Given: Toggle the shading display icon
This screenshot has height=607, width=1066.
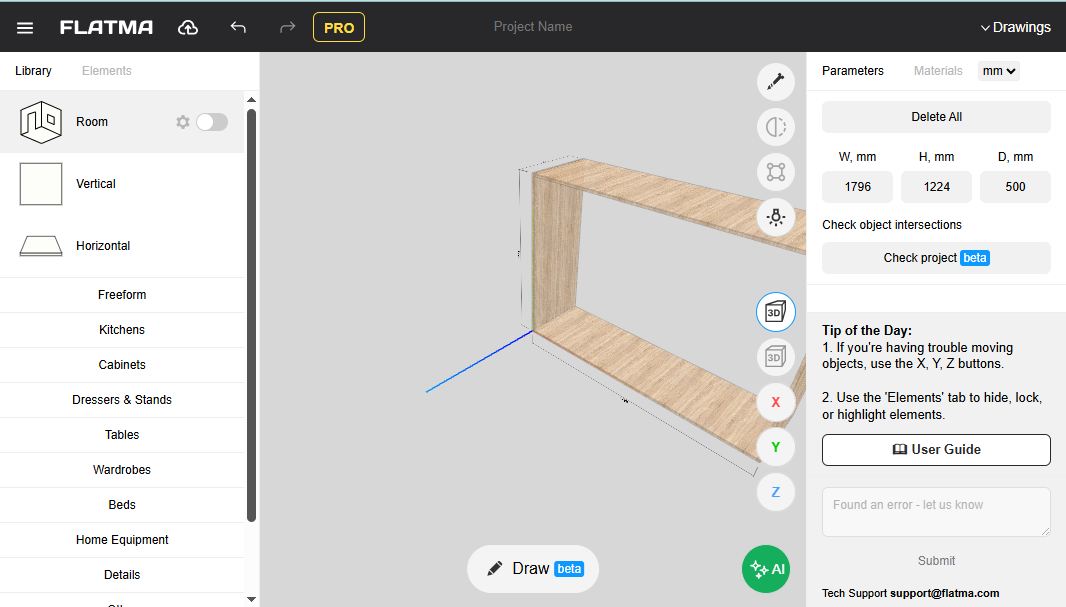Looking at the screenshot, I should 776,127.
